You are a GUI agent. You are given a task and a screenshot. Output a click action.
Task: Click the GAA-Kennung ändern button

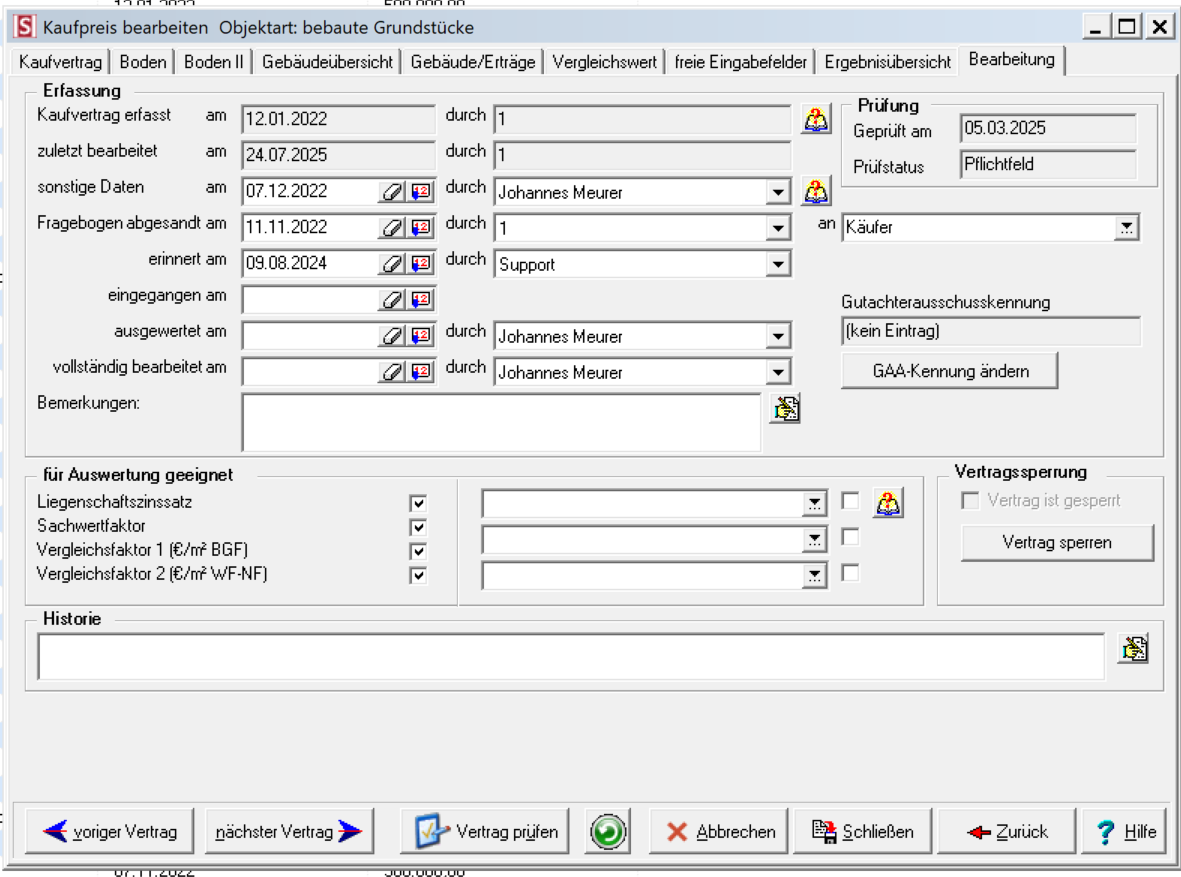click(950, 371)
